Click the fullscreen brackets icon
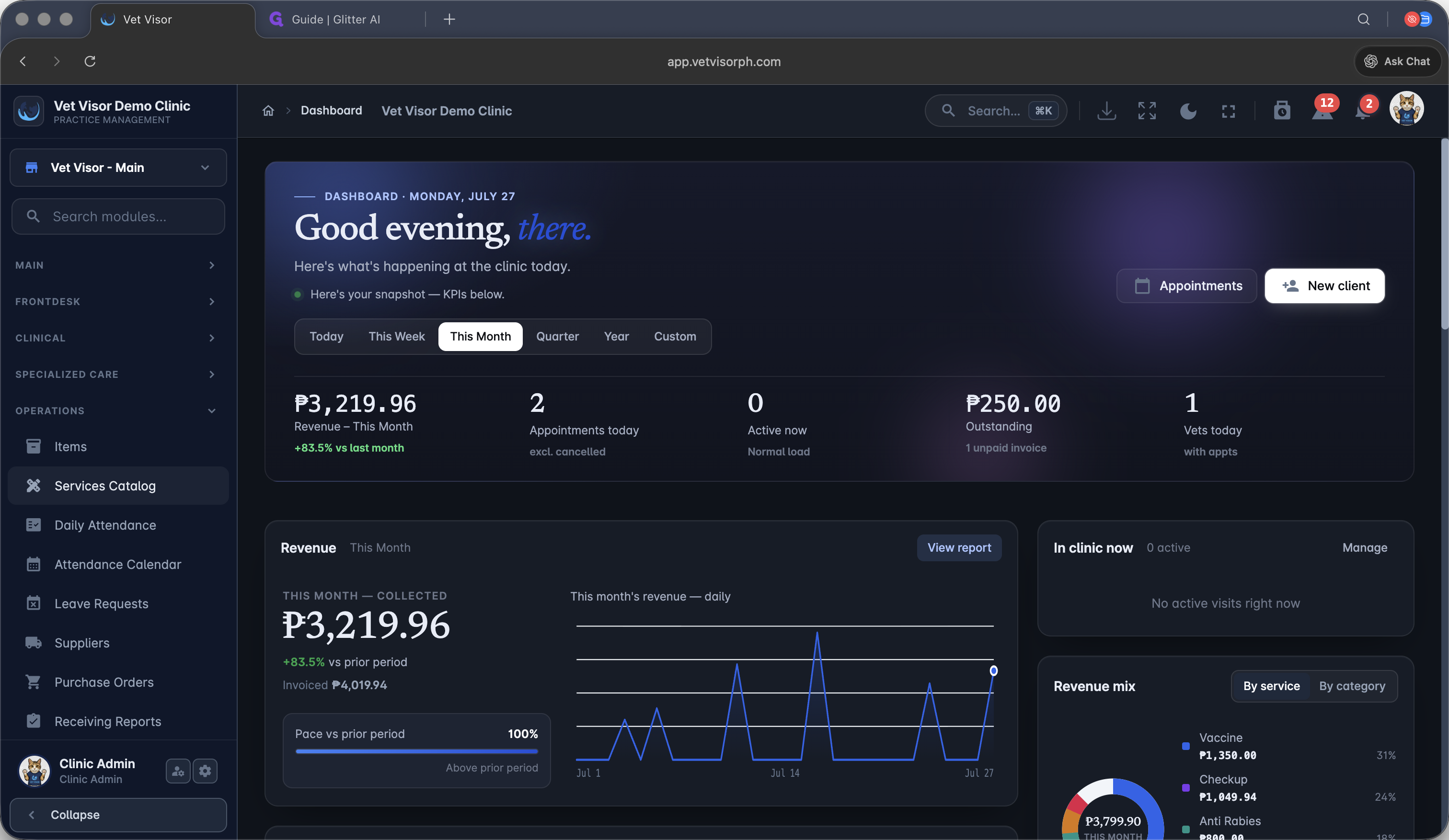The image size is (1449, 840). (x=1228, y=111)
